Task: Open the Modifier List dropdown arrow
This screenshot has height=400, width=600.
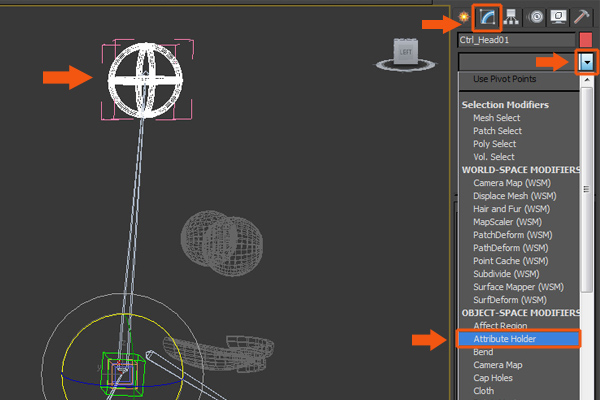Action: (x=587, y=62)
